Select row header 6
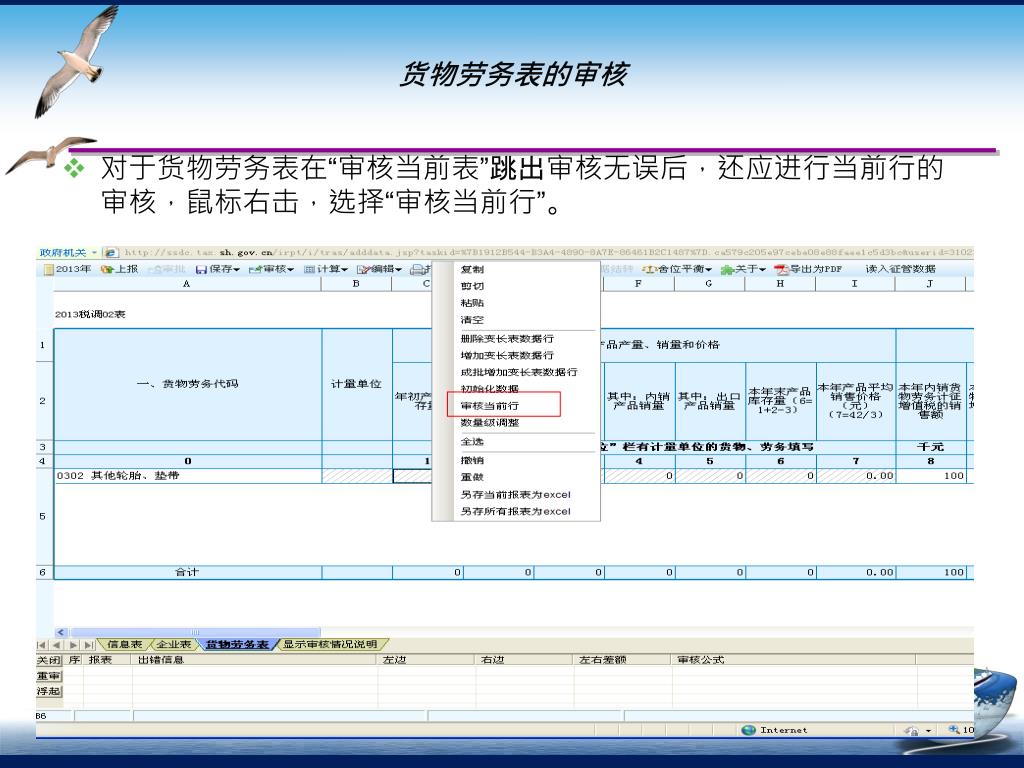Viewport: 1024px width, 768px height. pos(44,572)
